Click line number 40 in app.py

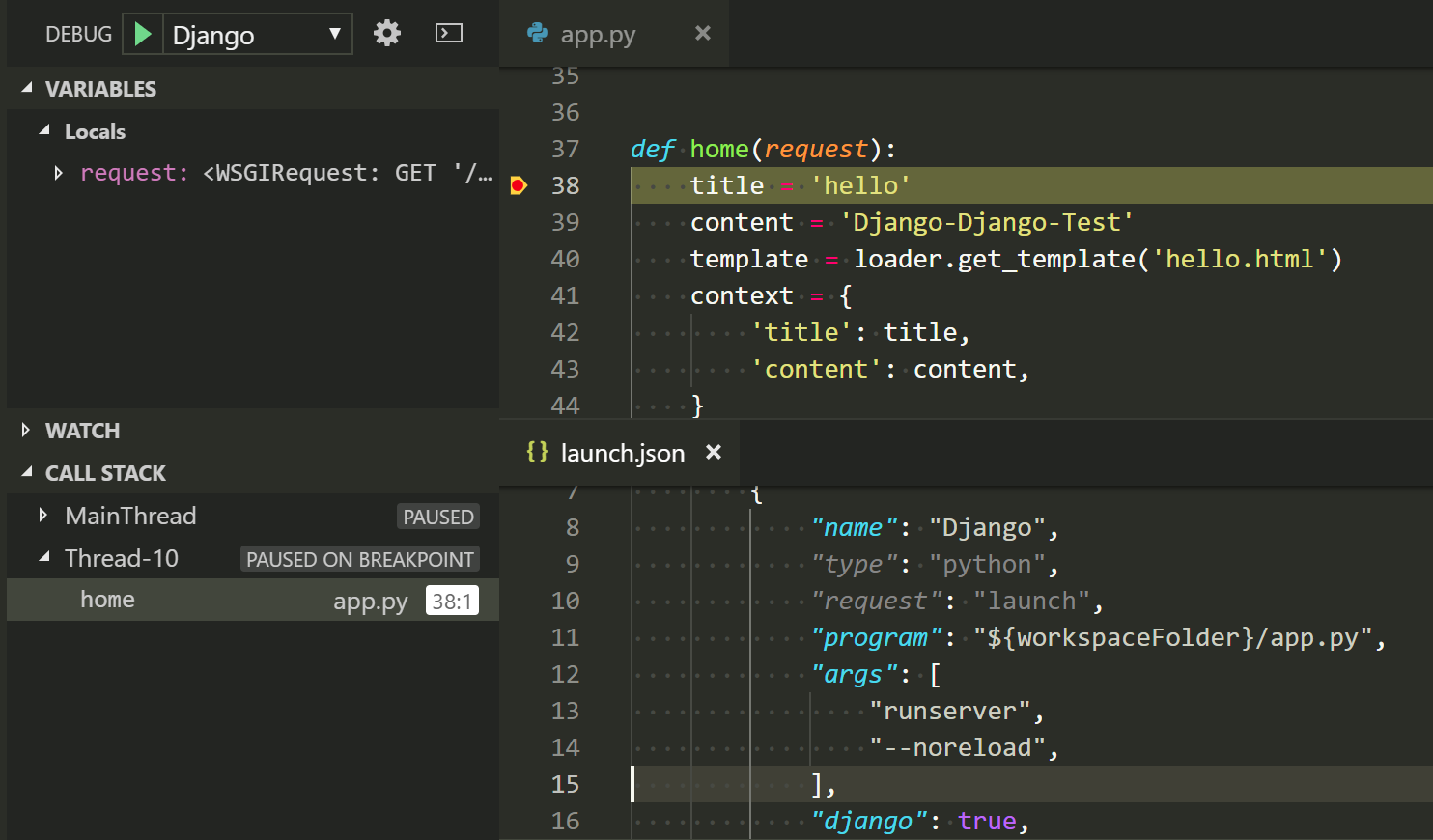(x=567, y=259)
